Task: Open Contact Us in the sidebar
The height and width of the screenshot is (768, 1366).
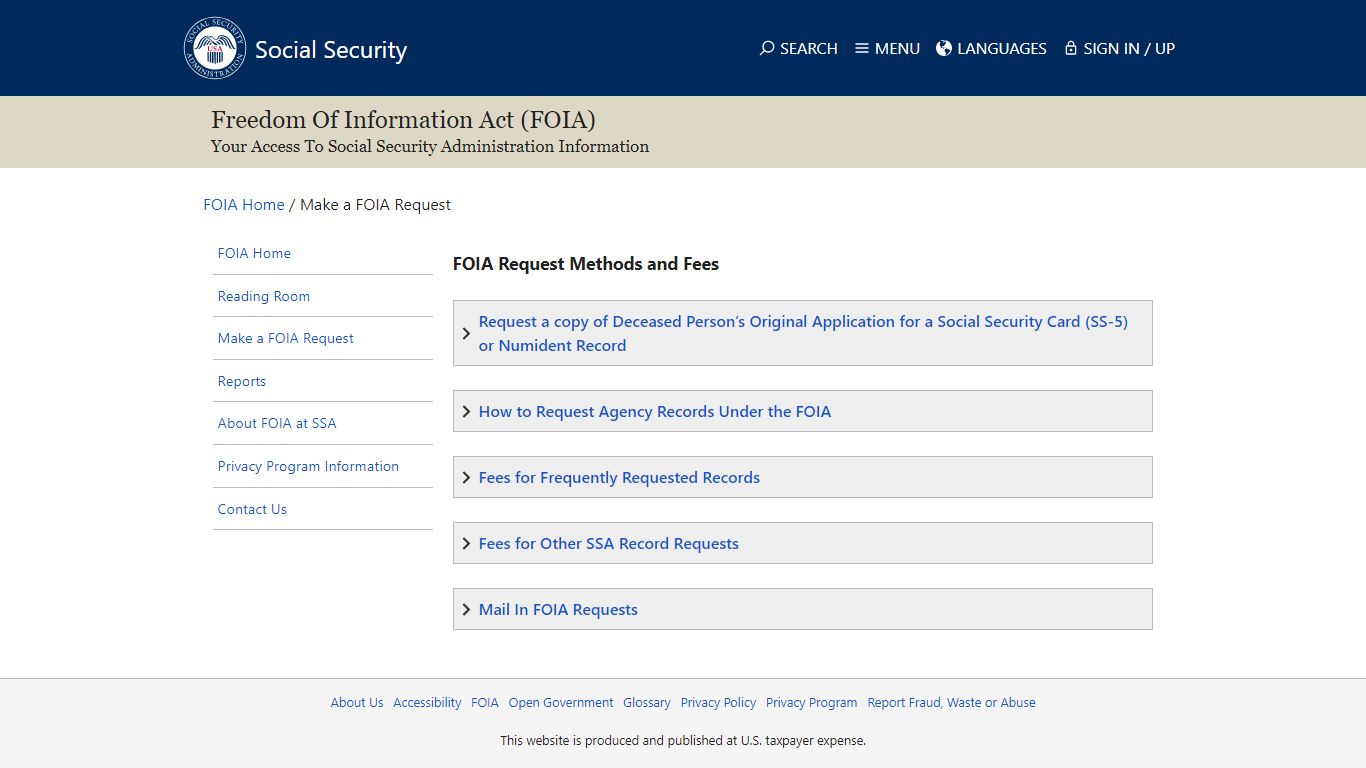Action: coord(252,509)
